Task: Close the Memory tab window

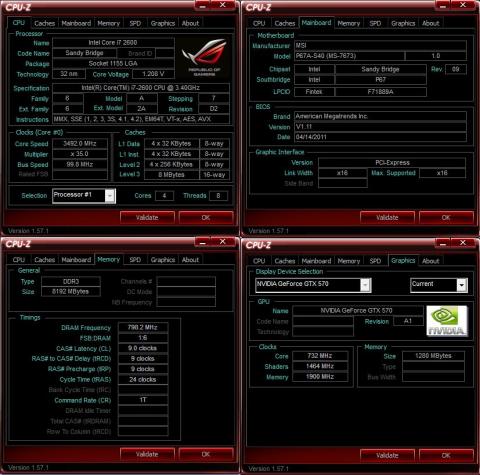Action: click(223, 242)
